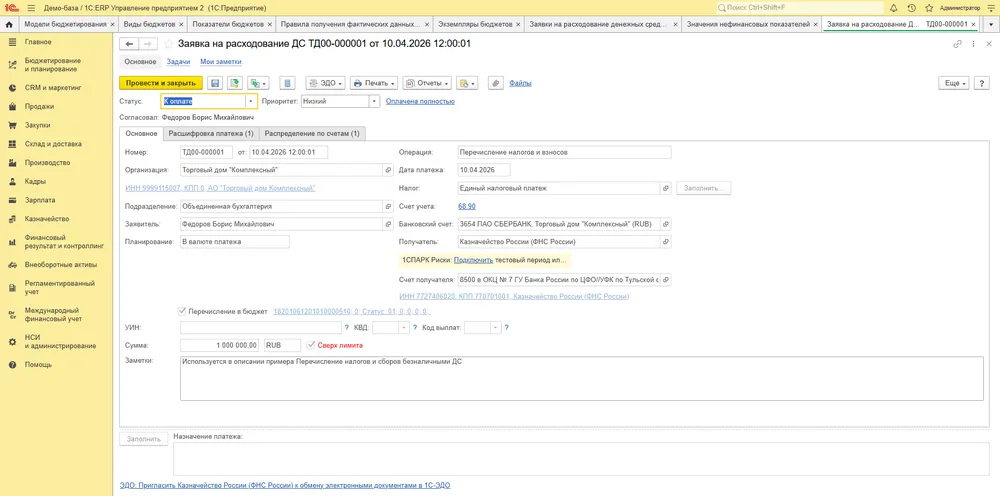
Task: Click into the УИН input field
Action: pos(261,328)
